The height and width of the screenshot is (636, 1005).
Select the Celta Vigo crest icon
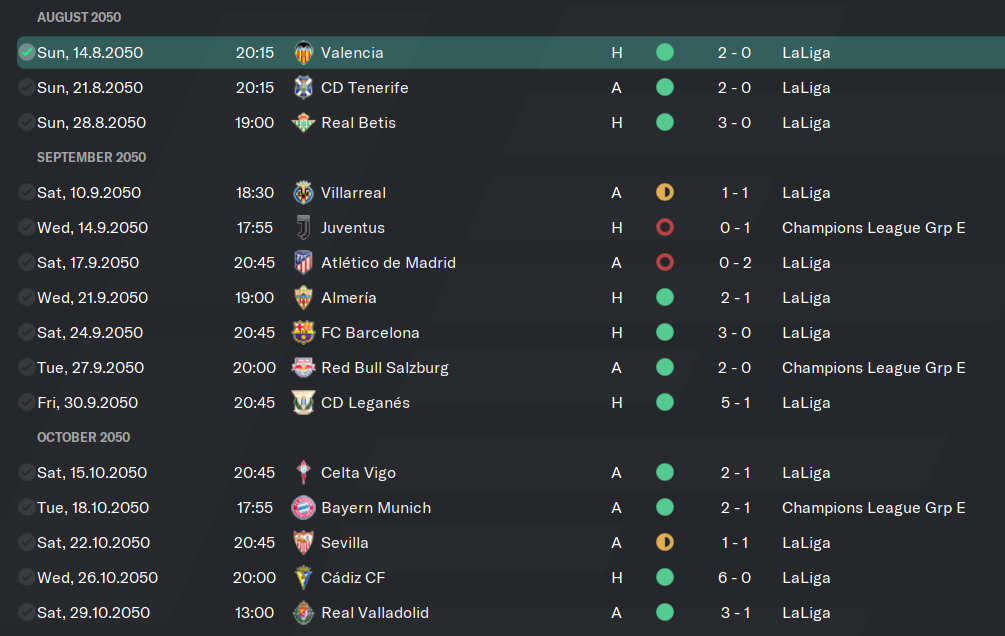coord(303,473)
